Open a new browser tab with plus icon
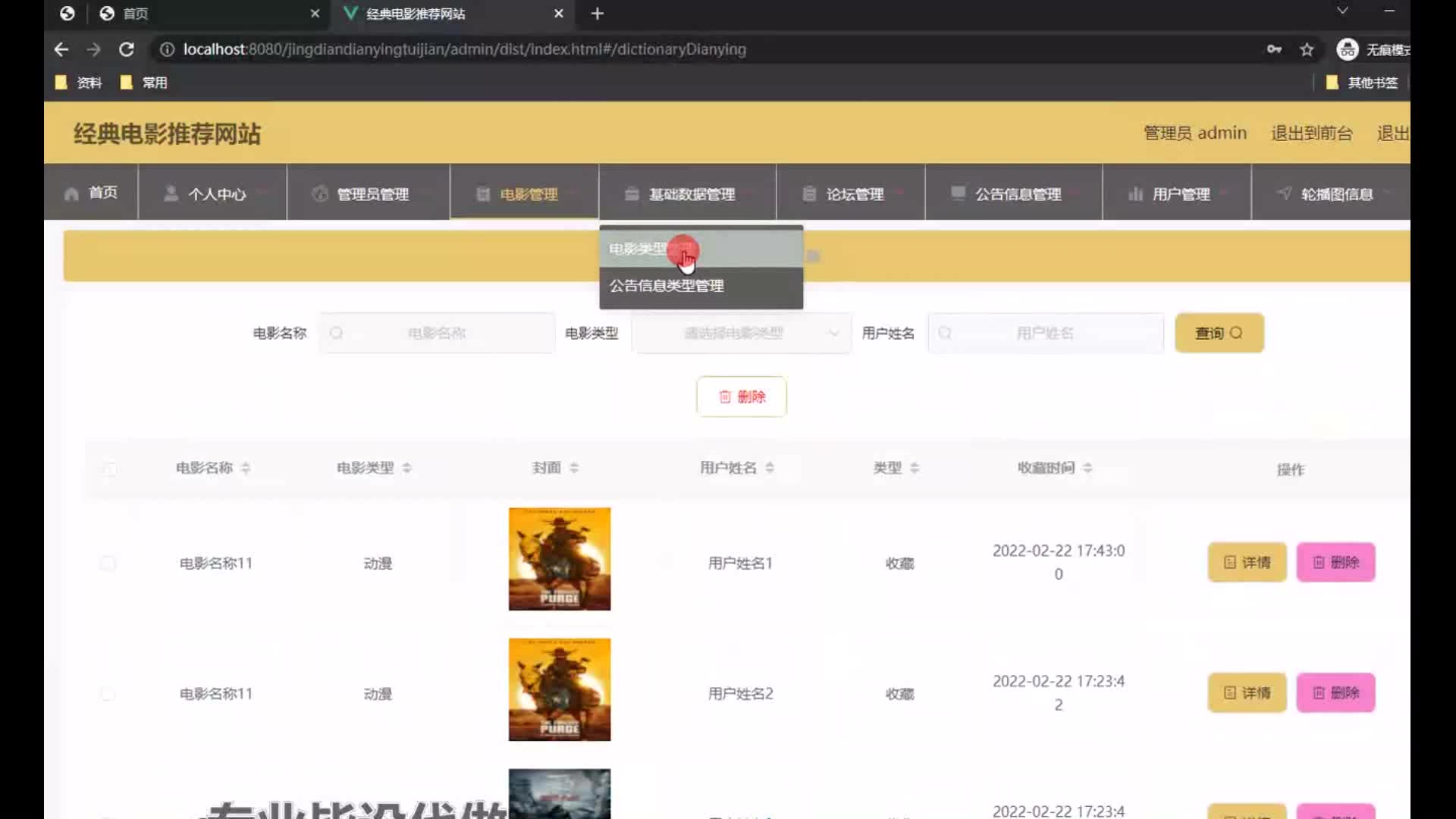This screenshot has width=1456, height=819. coord(598,14)
